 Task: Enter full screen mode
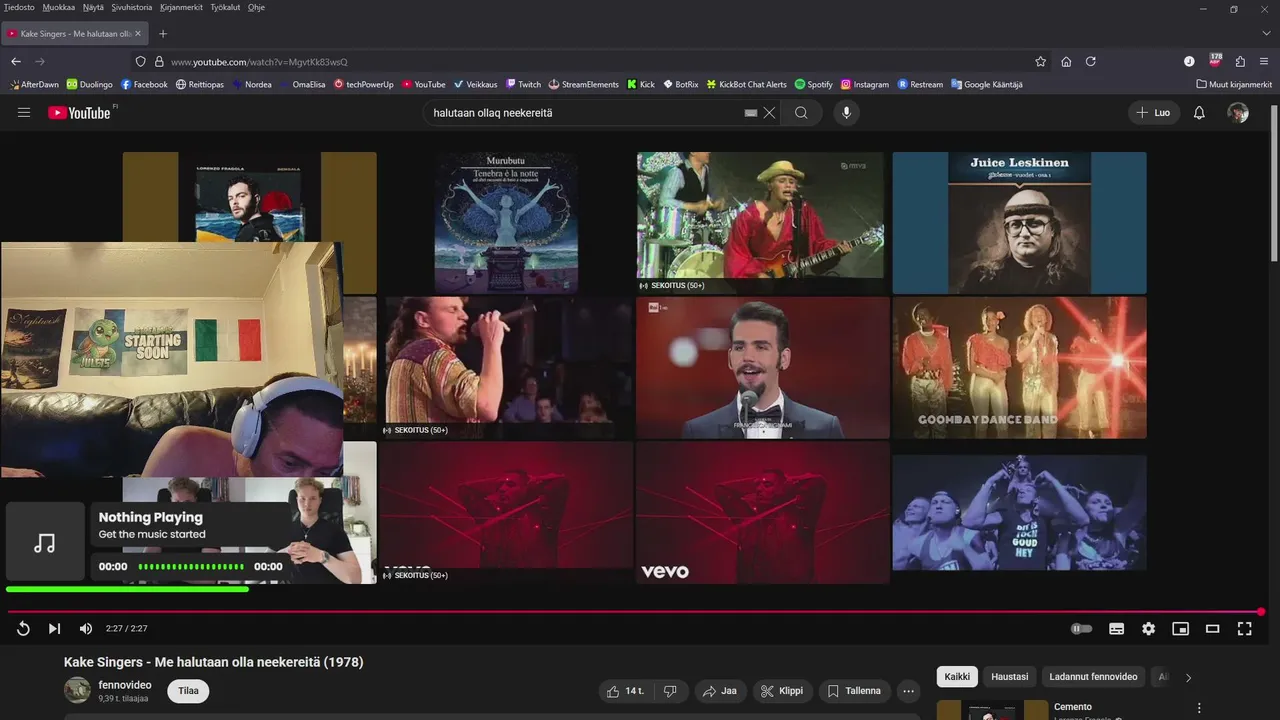point(1245,628)
